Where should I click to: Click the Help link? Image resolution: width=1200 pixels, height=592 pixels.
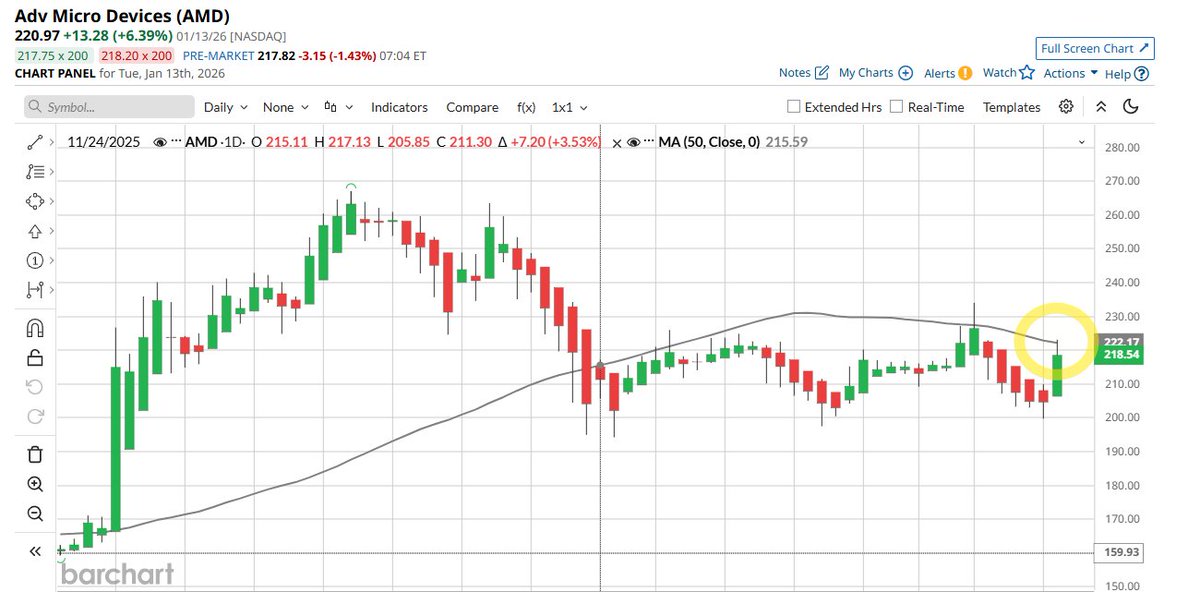point(1118,74)
